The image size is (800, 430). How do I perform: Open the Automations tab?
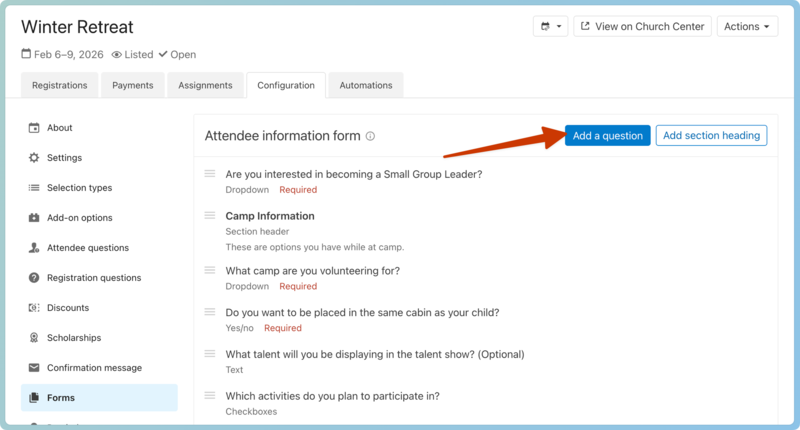(366, 86)
